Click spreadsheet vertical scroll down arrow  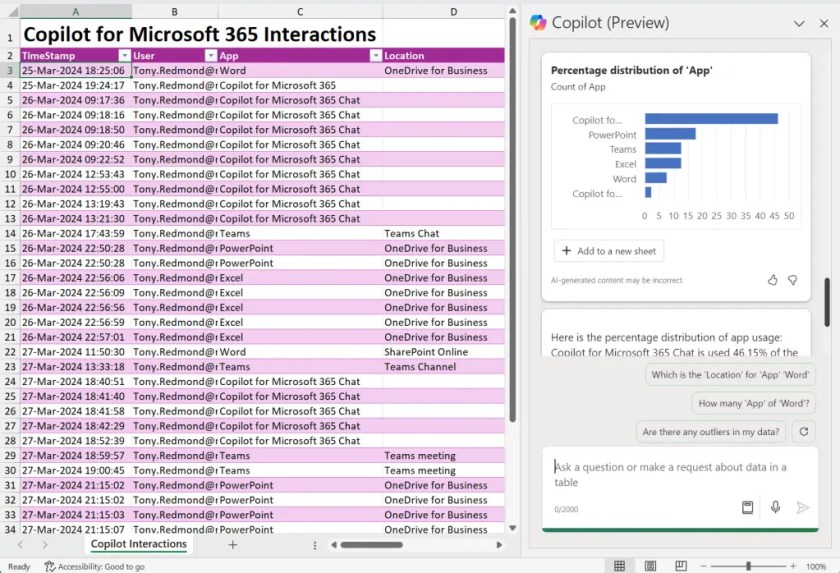click(x=512, y=528)
